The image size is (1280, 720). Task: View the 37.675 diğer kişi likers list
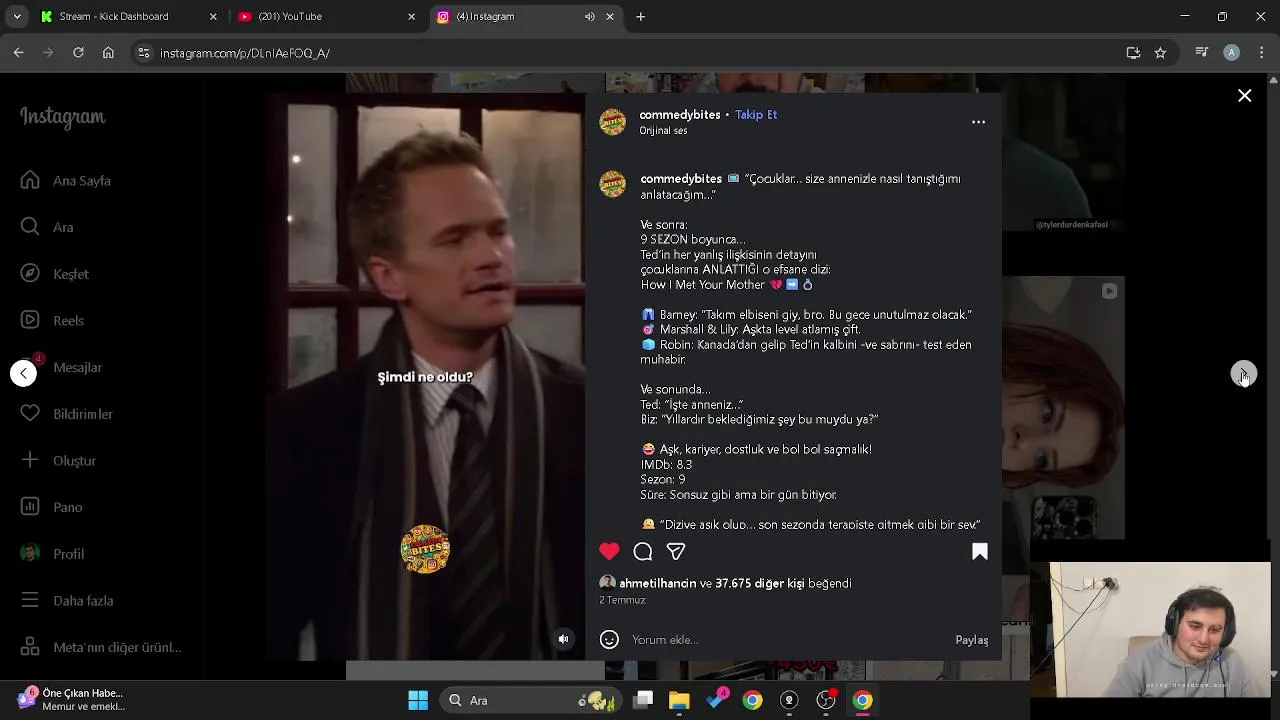coord(759,583)
